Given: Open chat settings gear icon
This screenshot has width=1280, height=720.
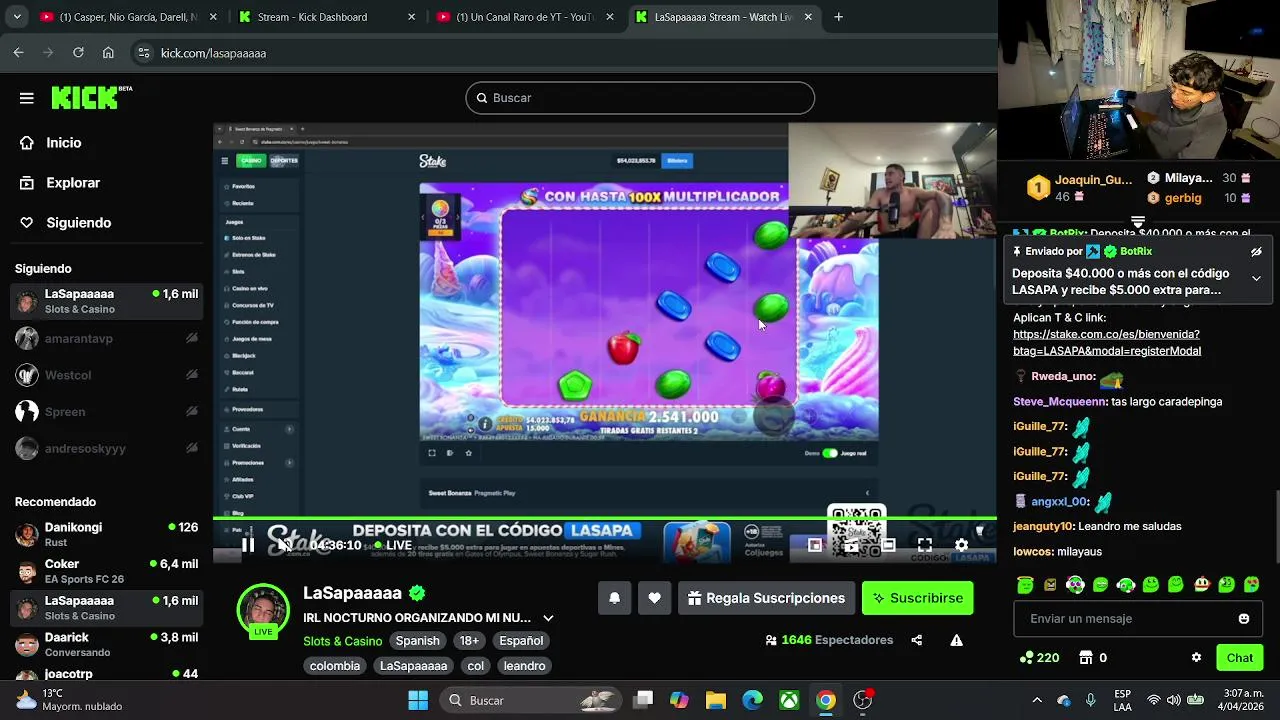Looking at the screenshot, I should pyautogui.click(x=1196, y=658).
